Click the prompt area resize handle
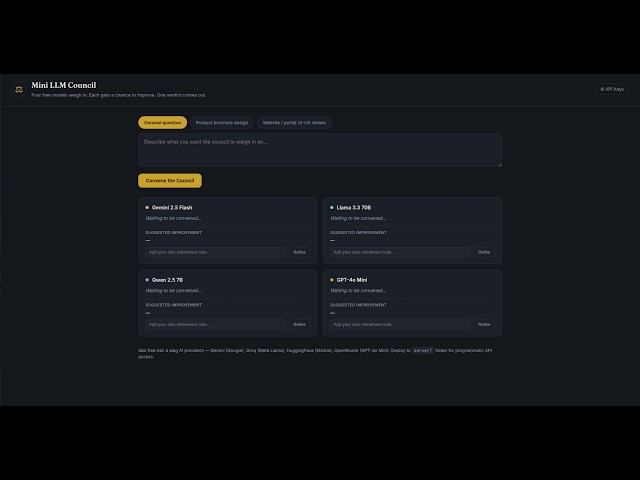640x480 pixels. (500, 164)
